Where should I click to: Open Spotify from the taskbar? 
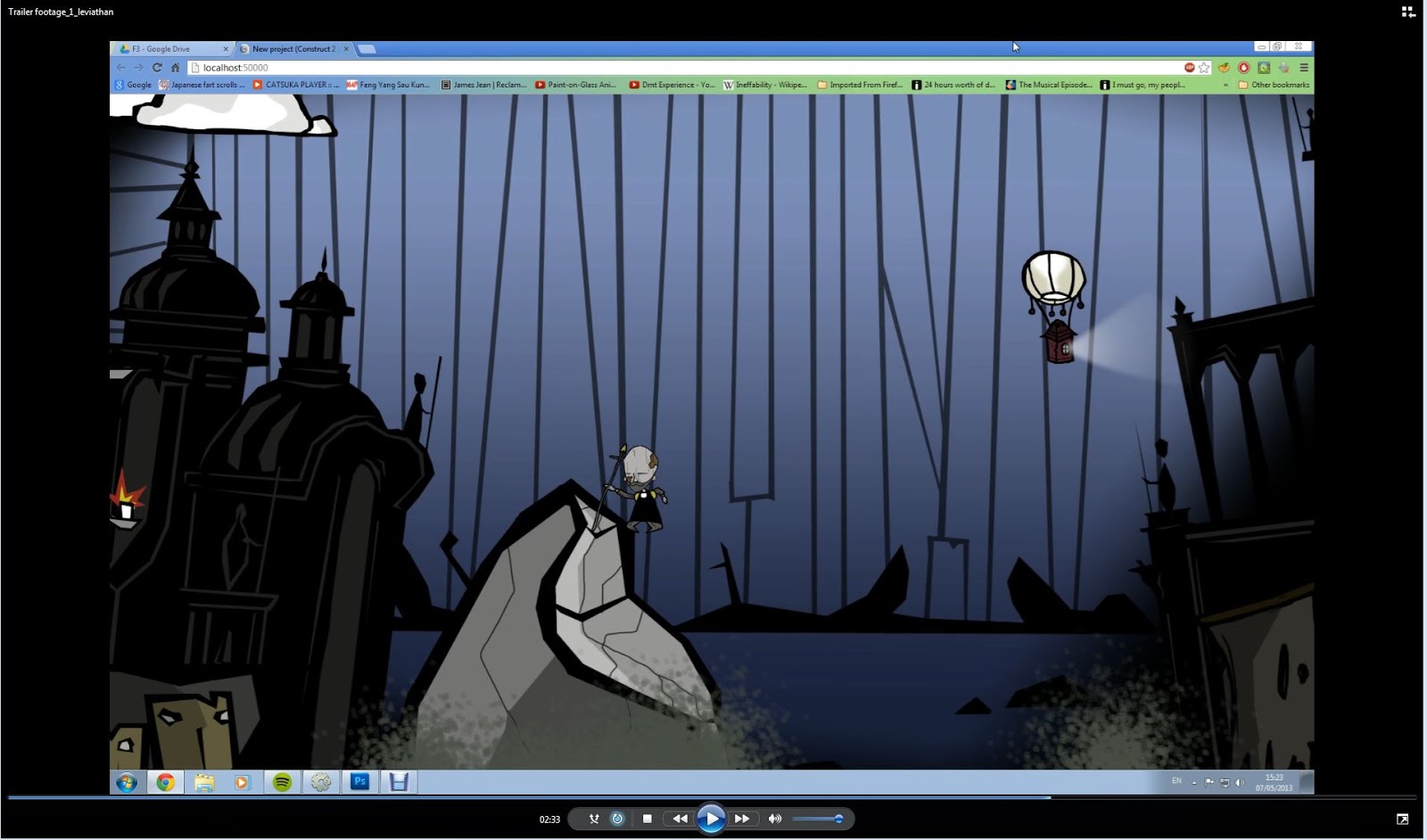(x=282, y=782)
